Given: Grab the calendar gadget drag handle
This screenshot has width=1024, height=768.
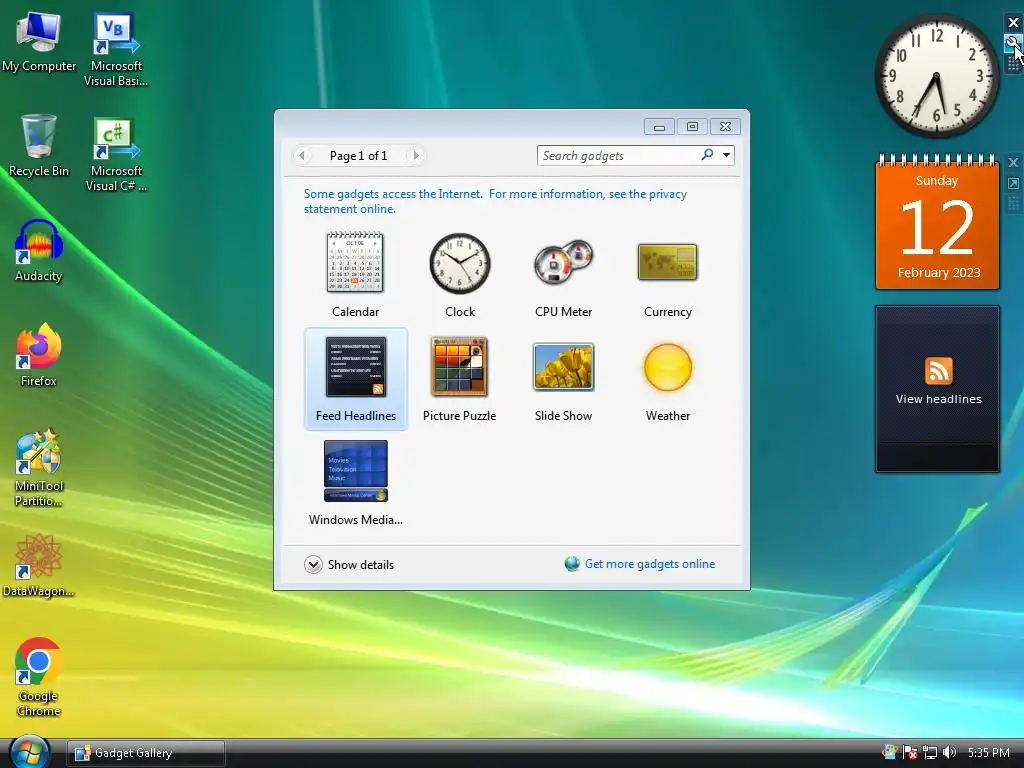Looking at the screenshot, I should pos(1013,204).
